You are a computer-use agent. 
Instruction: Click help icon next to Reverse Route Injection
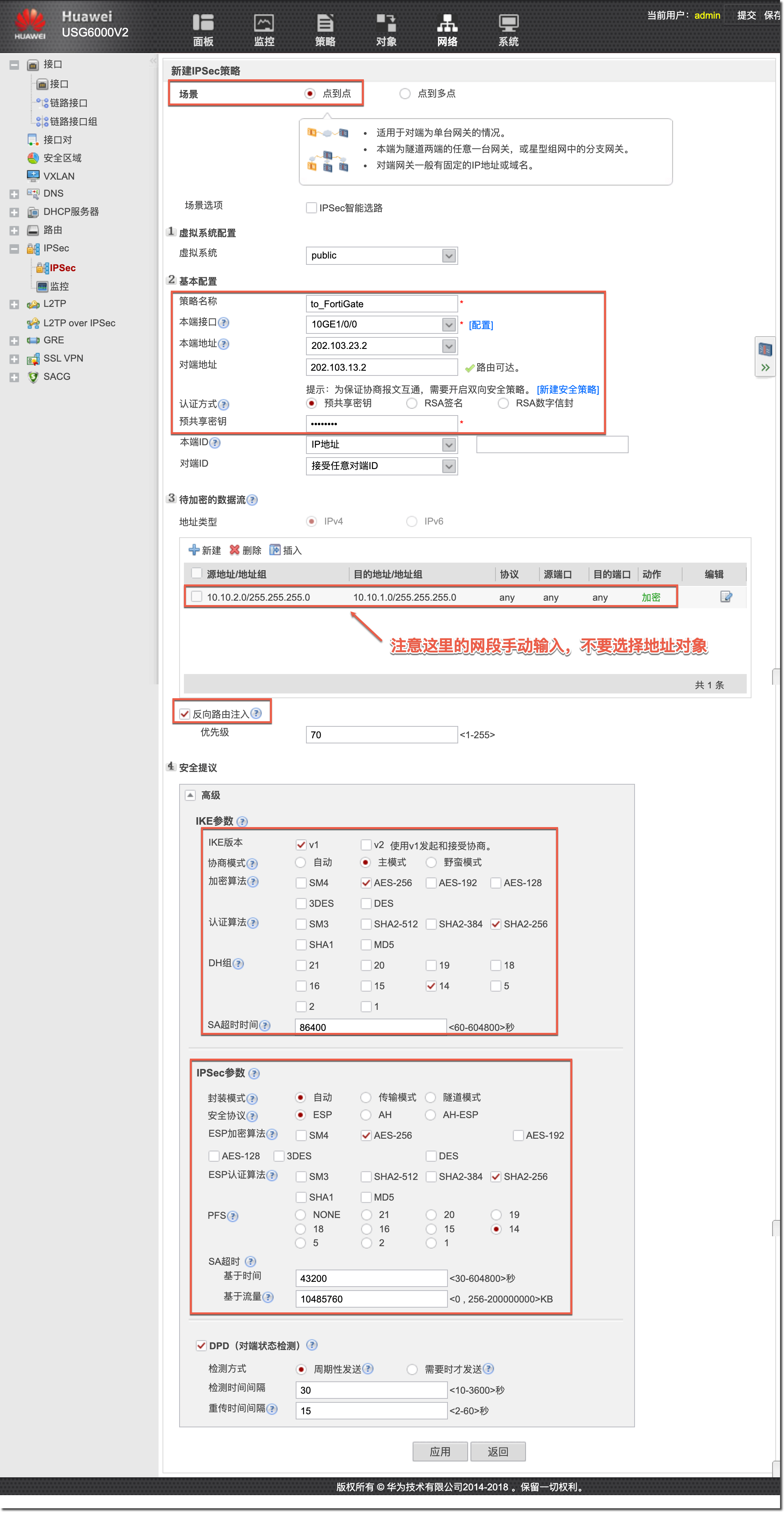pyautogui.click(x=256, y=713)
